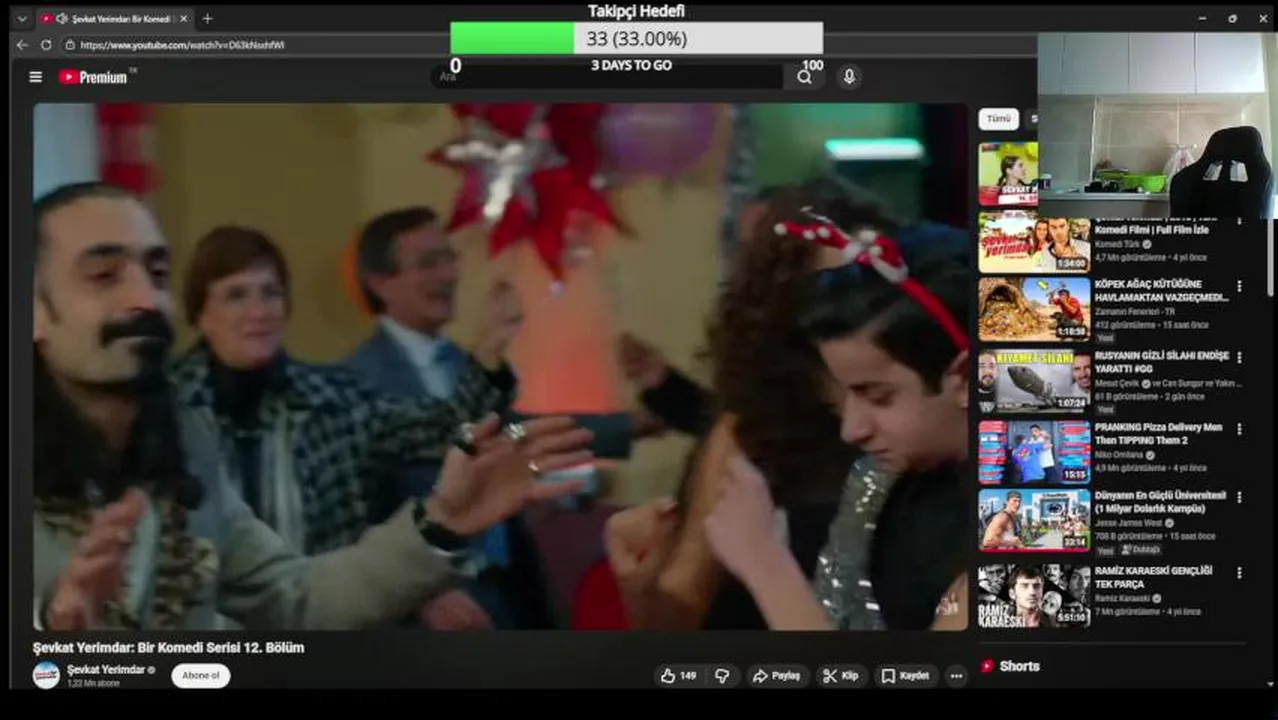Start voice search with microphone icon
The image size is (1278, 720).
(849, 77)
